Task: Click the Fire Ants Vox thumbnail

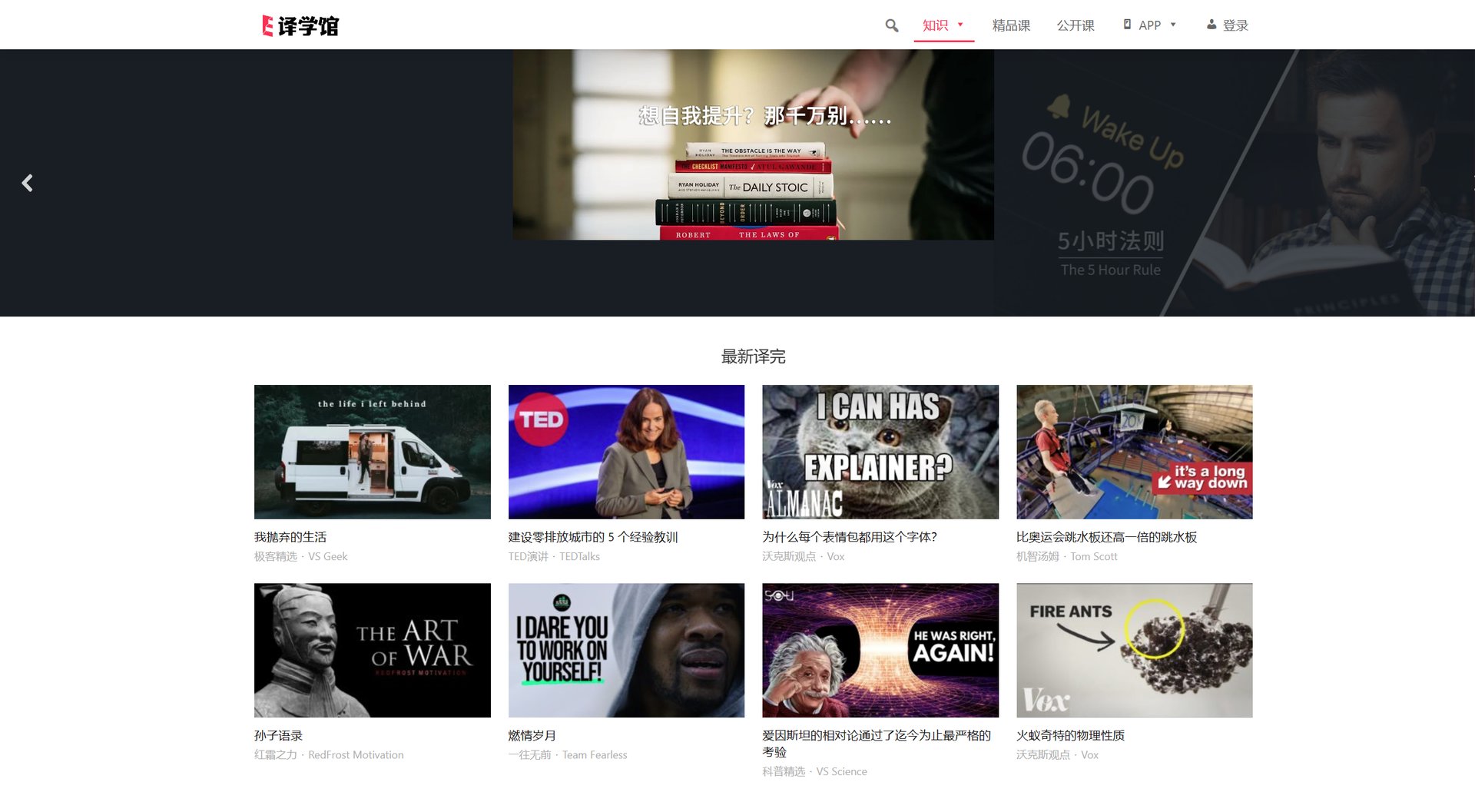Action: (1134, 650)
